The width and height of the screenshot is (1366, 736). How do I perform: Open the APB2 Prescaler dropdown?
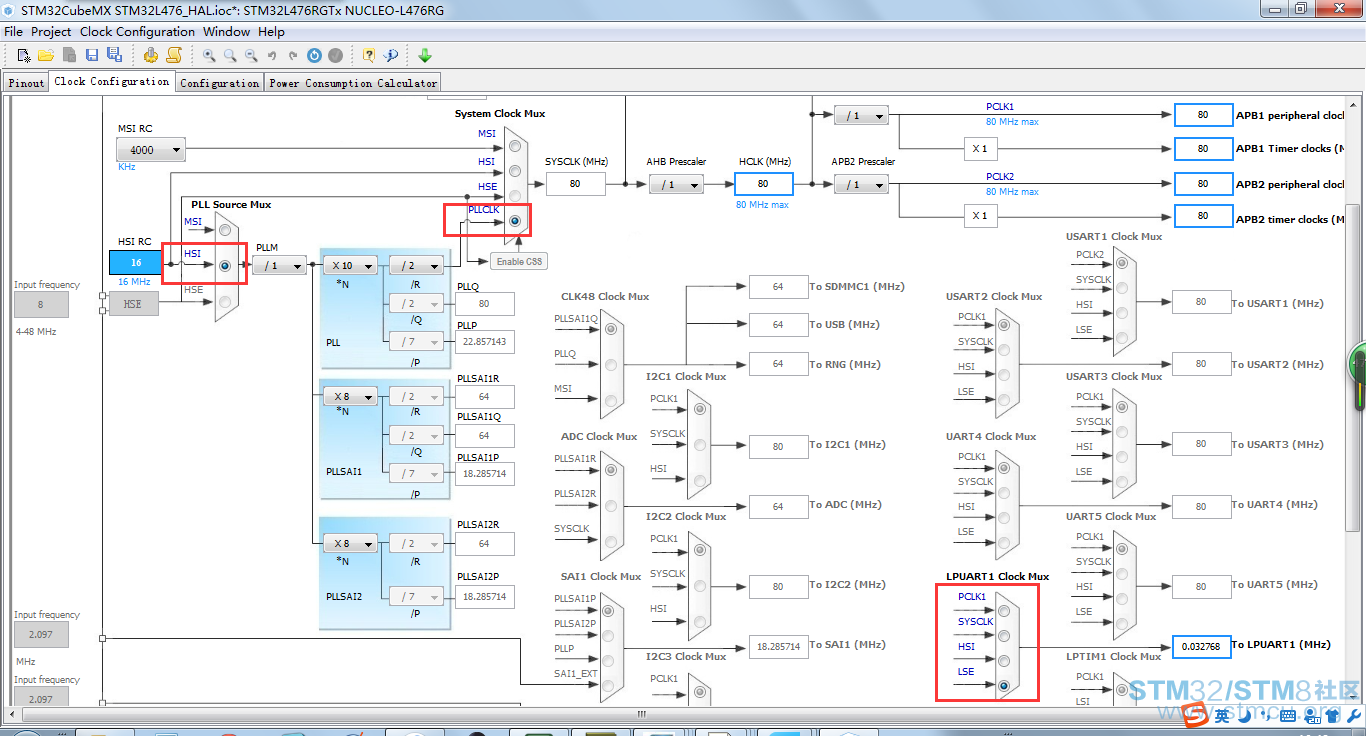[x=861, y=185]
